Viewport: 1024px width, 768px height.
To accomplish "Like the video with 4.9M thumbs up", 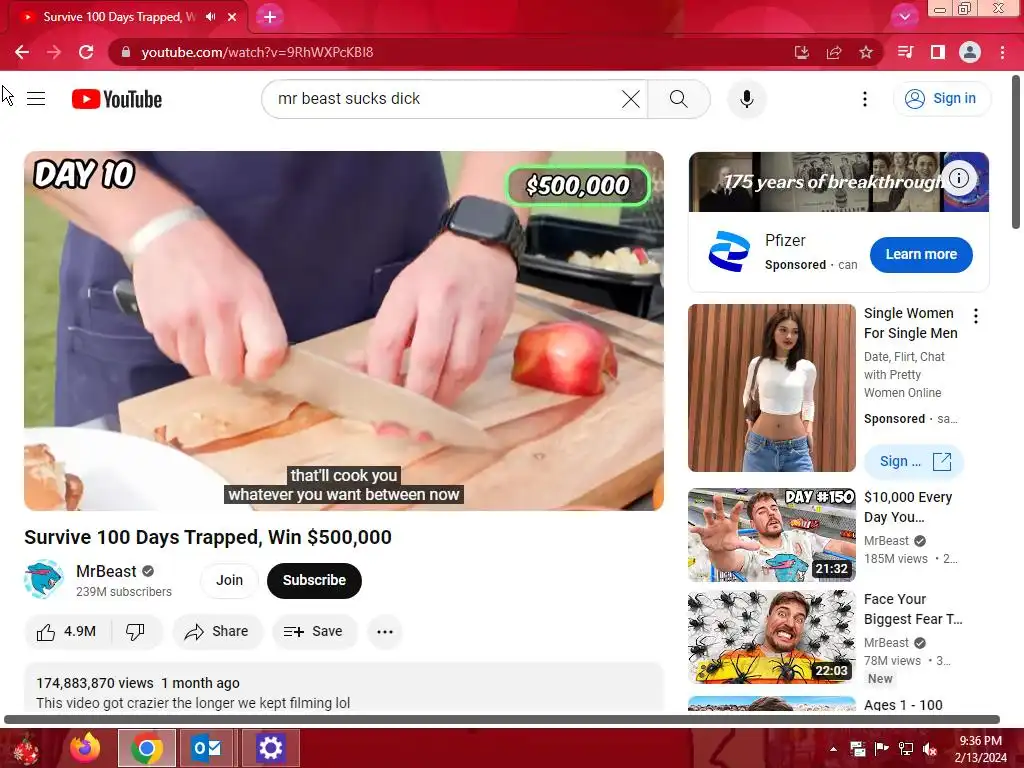I will tap(67, 632).
